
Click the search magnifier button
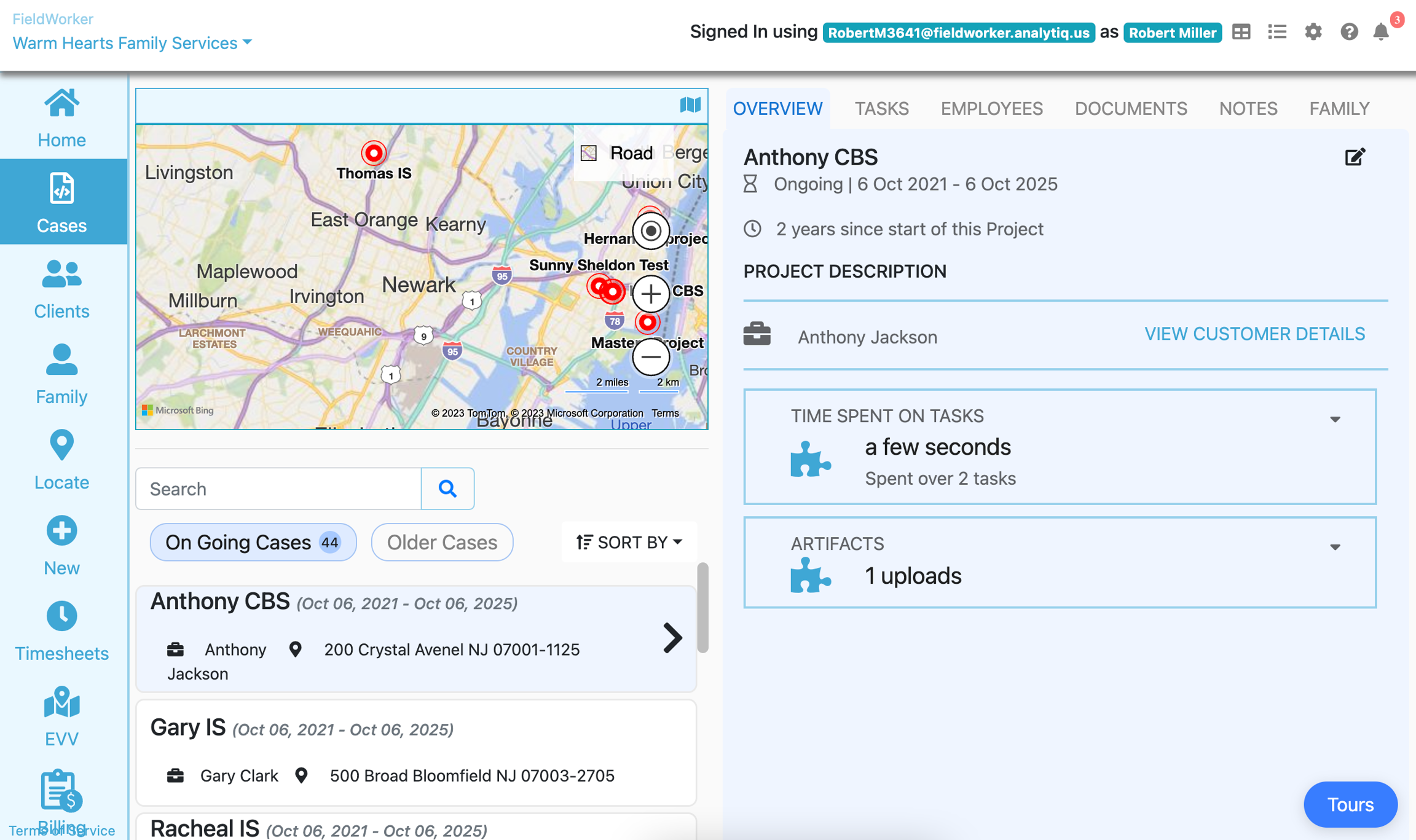pos(447,489)
